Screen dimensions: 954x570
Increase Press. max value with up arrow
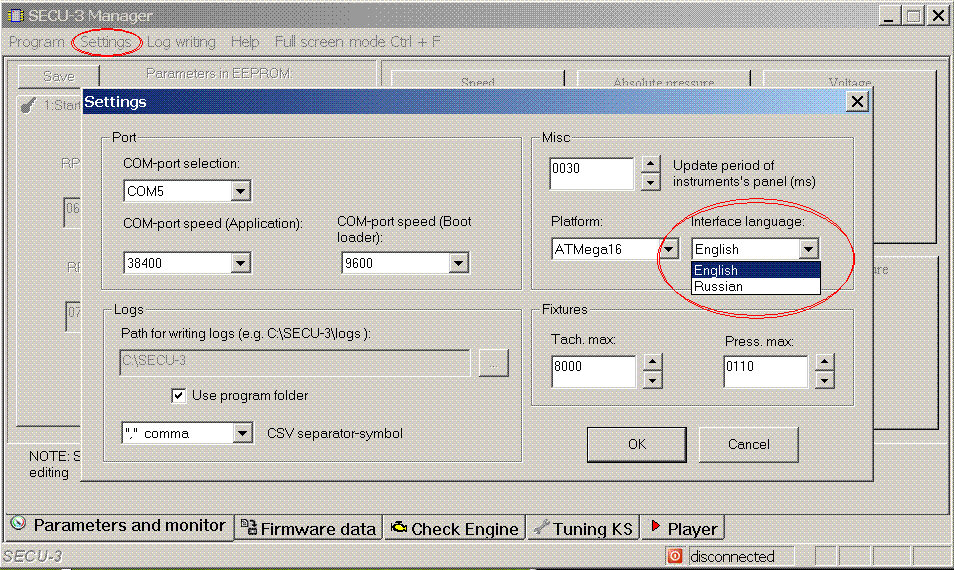coord(823,363)
